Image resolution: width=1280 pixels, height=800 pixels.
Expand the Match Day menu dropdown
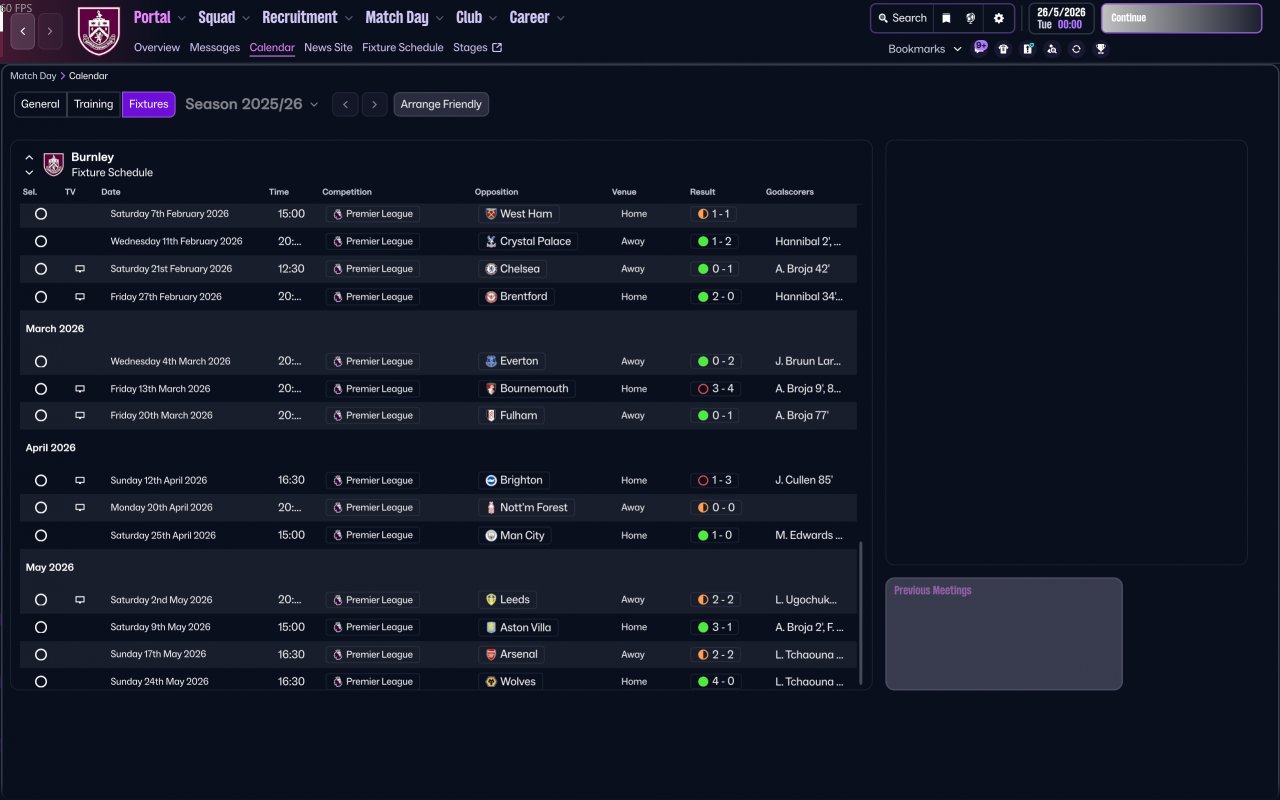point(440,18)
